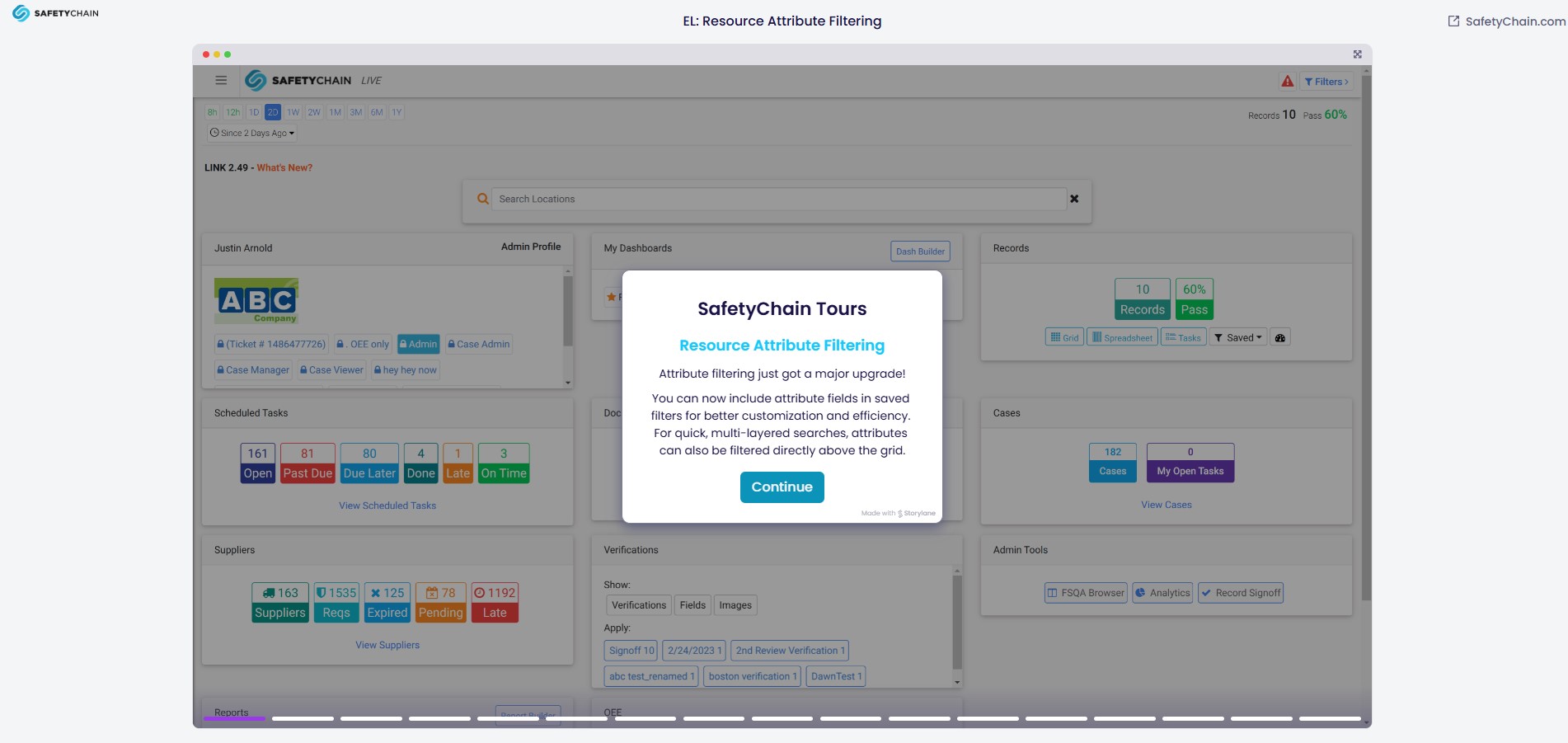1568x743 pixels.
Task: Switch records to Grid view
Action: coord(1064,337)
